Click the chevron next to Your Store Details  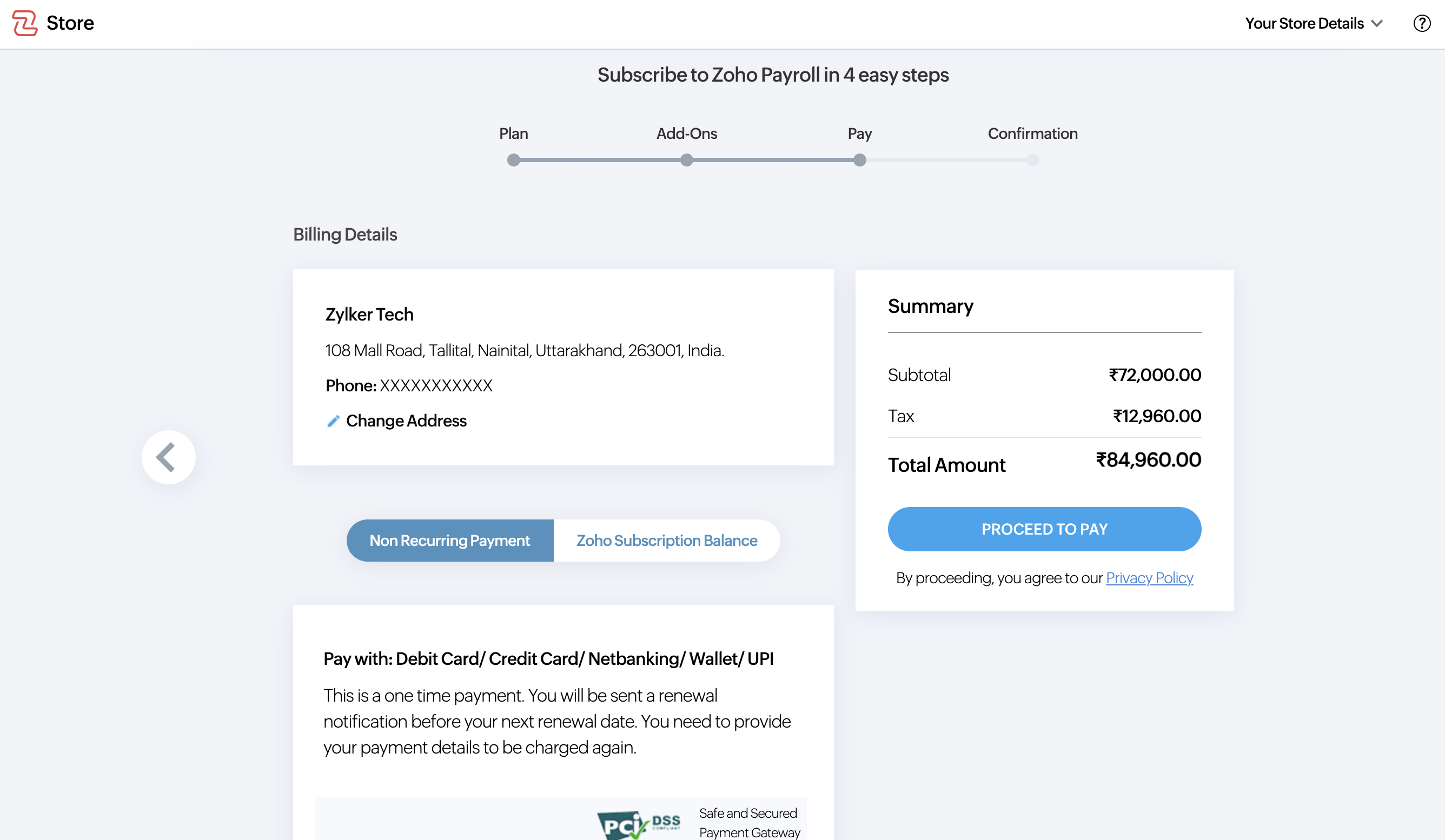pyautogui.click(x=1377, y=23)
